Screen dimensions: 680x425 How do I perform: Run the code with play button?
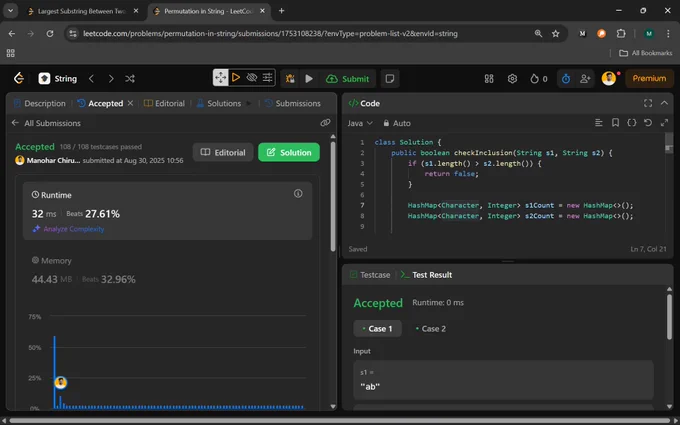tap(309, 78)
